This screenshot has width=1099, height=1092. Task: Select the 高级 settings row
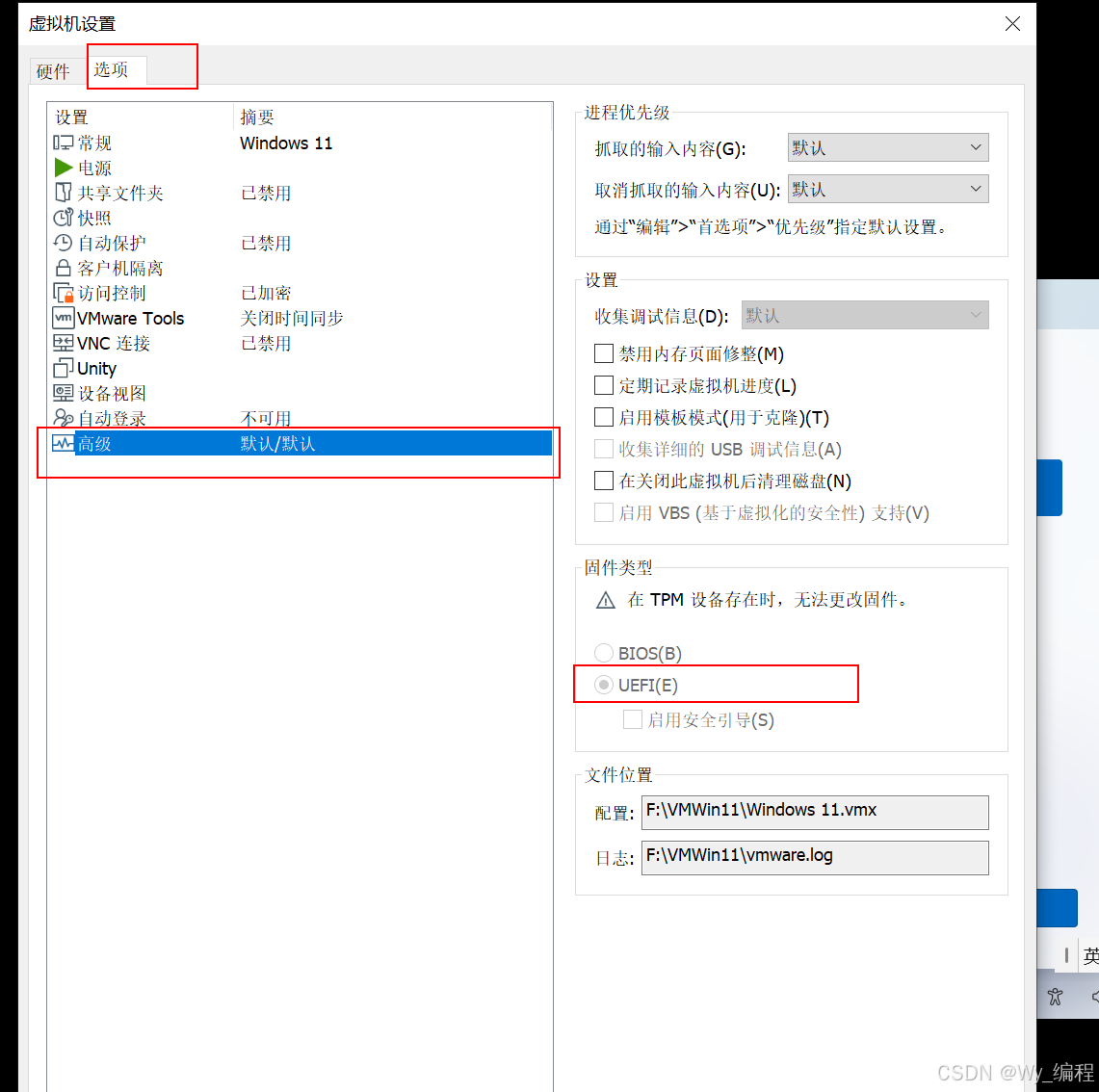[300, 444]
